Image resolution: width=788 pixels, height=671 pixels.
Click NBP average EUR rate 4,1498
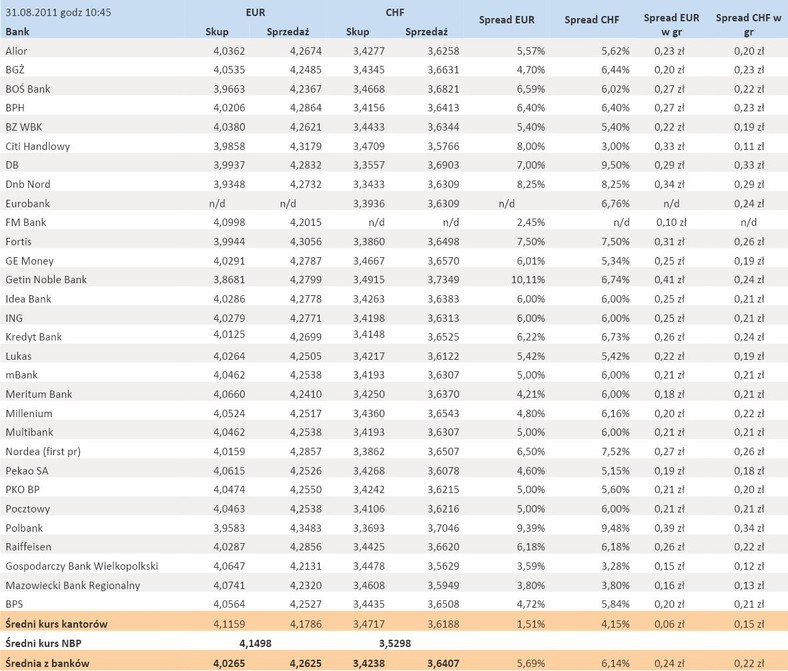coord(255,643)
